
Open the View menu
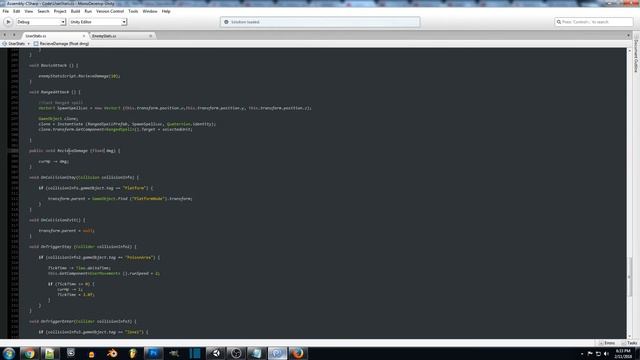coord(29,11)
